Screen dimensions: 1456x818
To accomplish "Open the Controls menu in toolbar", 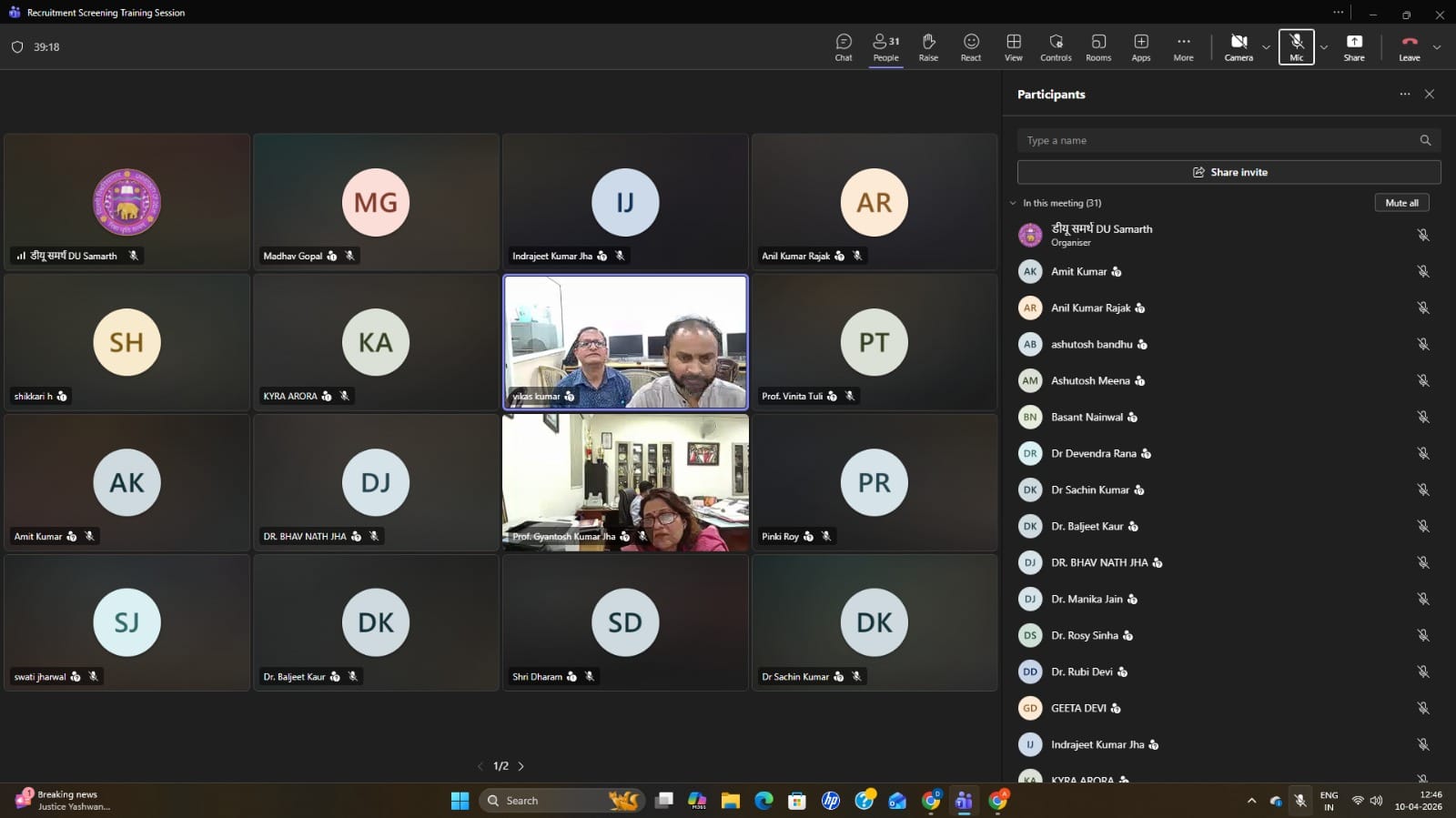I will click(1056, 47).
